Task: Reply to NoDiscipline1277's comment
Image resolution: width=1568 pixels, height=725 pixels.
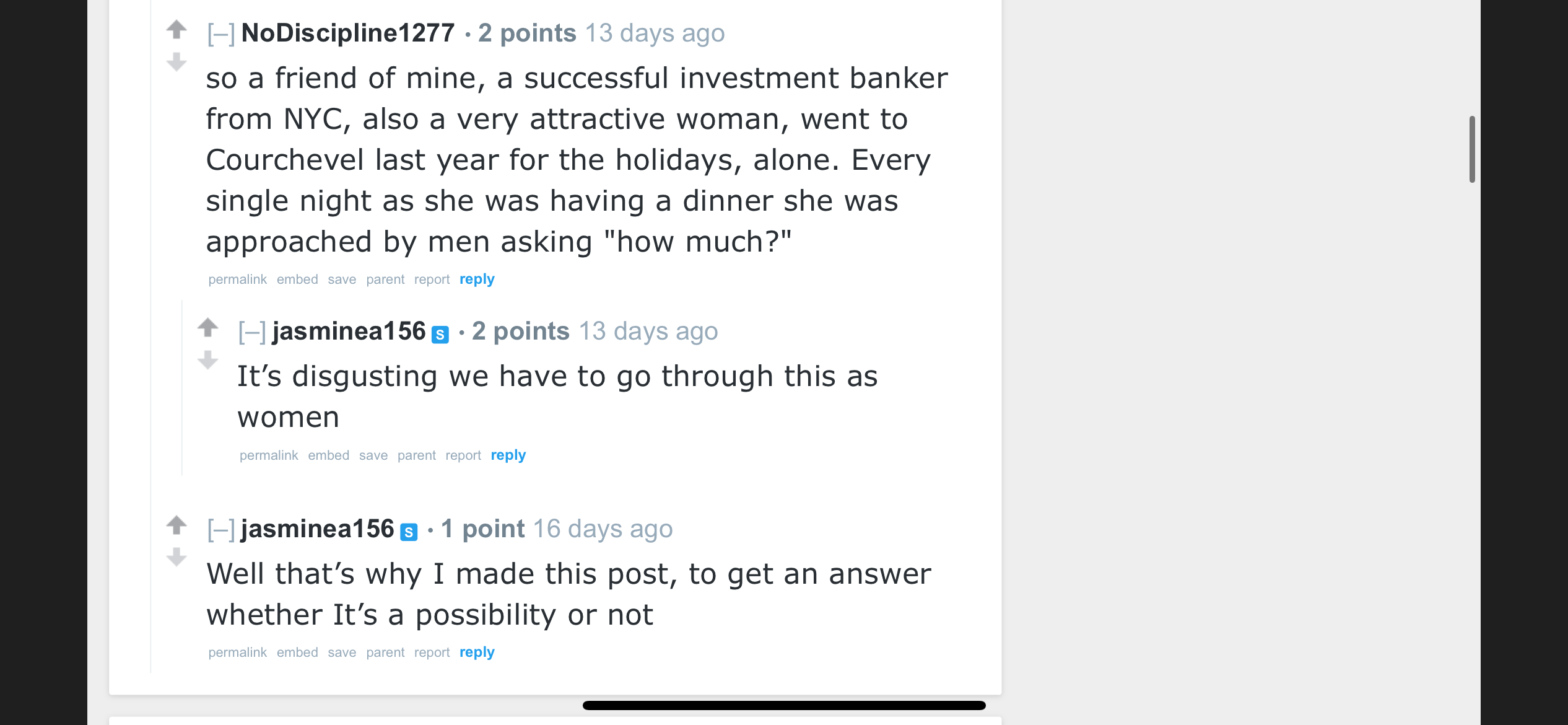Action: click(x=477, y=279)
